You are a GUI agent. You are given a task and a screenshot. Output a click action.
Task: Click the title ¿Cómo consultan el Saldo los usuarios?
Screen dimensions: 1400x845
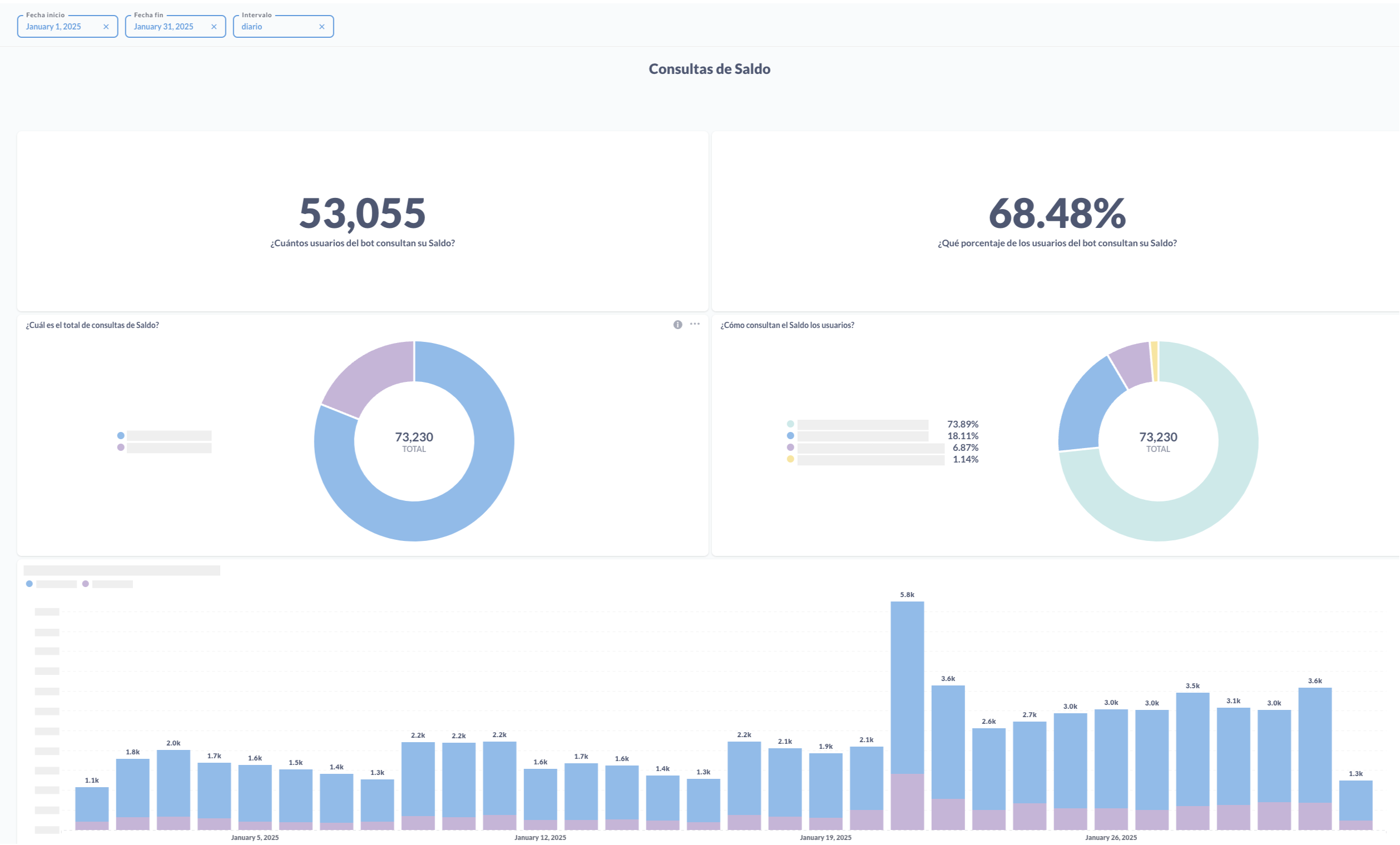click(x=788, y=325)
